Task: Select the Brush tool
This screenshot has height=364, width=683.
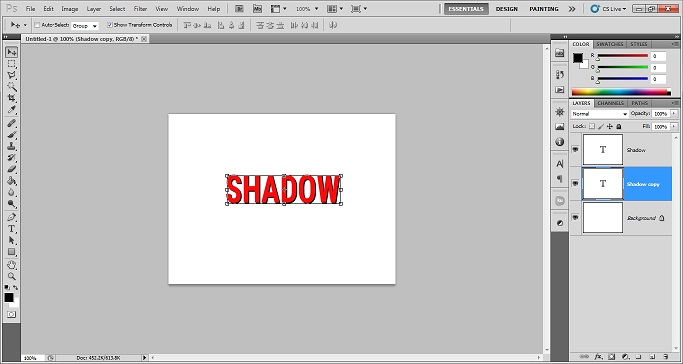Action: click(11, 135)
